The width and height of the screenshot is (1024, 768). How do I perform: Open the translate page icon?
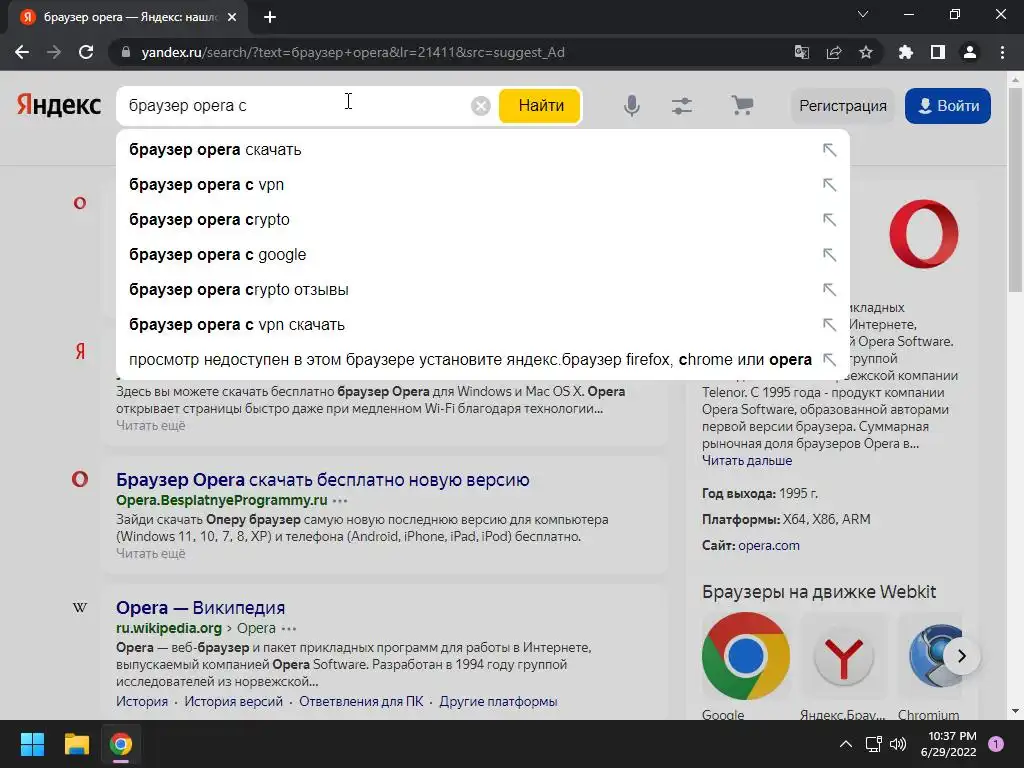[x=801, y=52]
